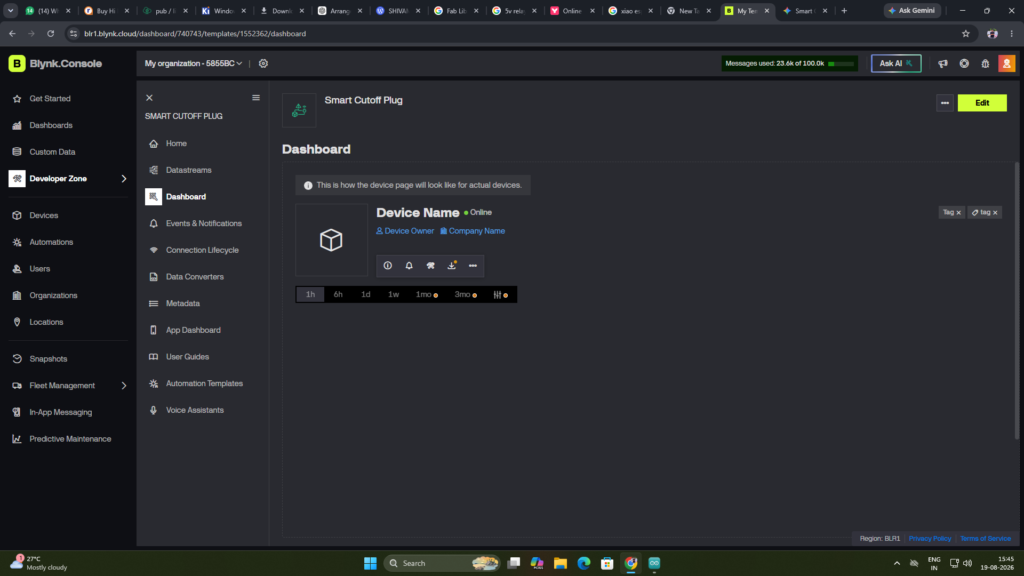Click the device cube image
This screenshot has width=1024, height=576.
[x=331, y=240]
